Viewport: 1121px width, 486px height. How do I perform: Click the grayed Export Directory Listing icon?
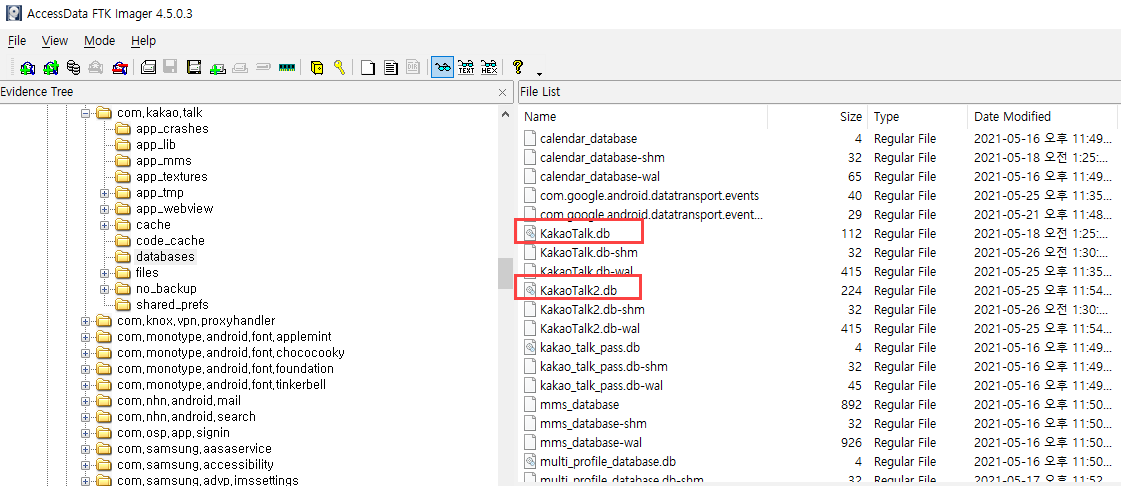point(413,68)
